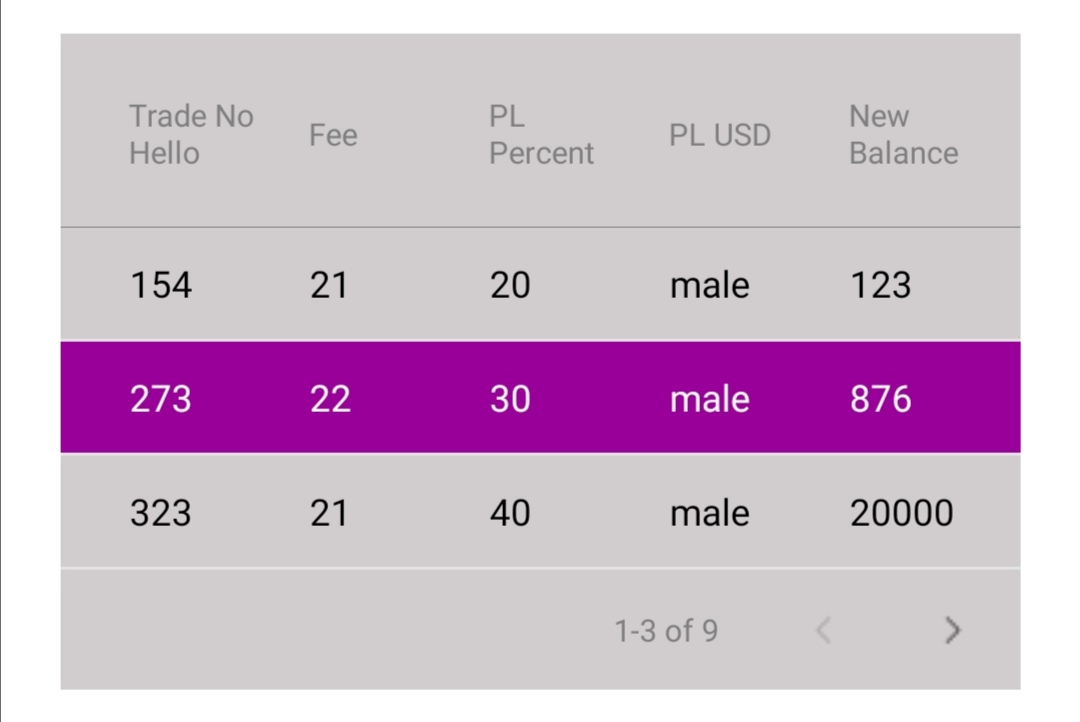
Task: Go to the next table page
Action: 952,630
